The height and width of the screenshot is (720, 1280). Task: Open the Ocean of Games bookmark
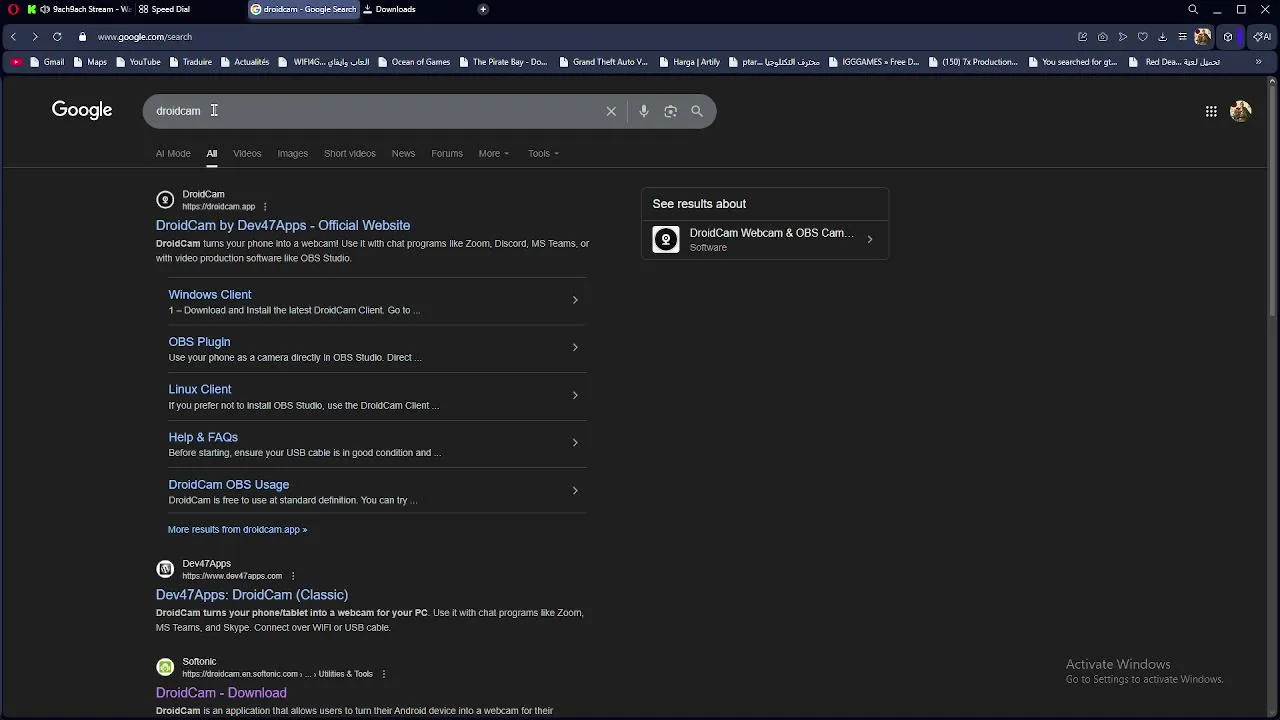click(x=413, y=62)
